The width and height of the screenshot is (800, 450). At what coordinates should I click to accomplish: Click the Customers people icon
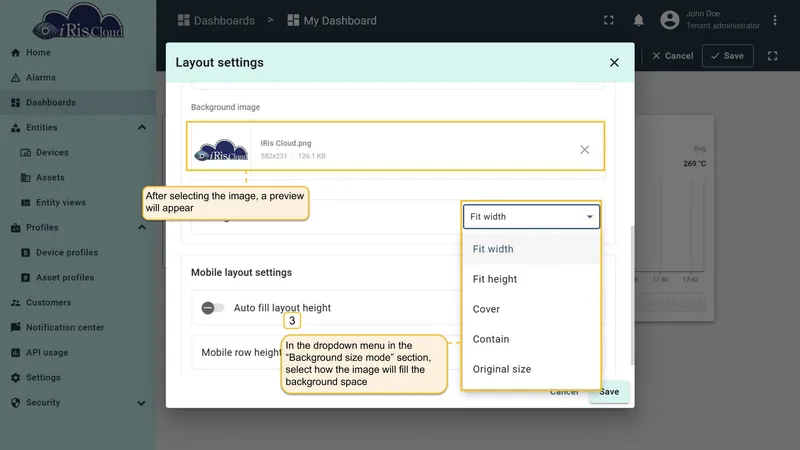coord(15,303)
